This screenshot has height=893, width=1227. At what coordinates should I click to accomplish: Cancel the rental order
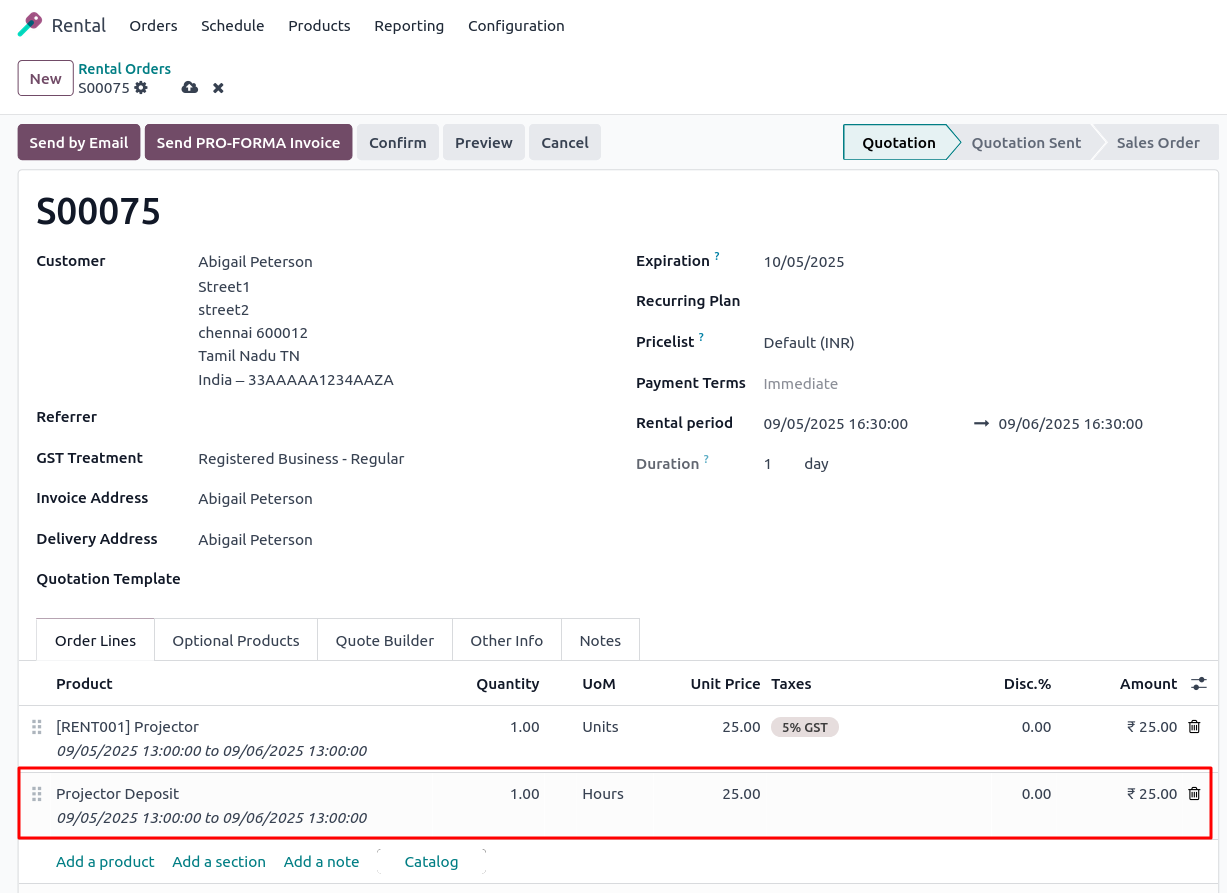click(565, 143)
